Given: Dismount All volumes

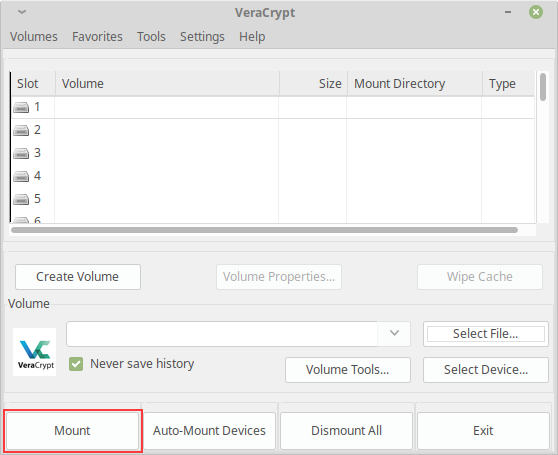Looking at the screenshot, I should pos(346,431).
